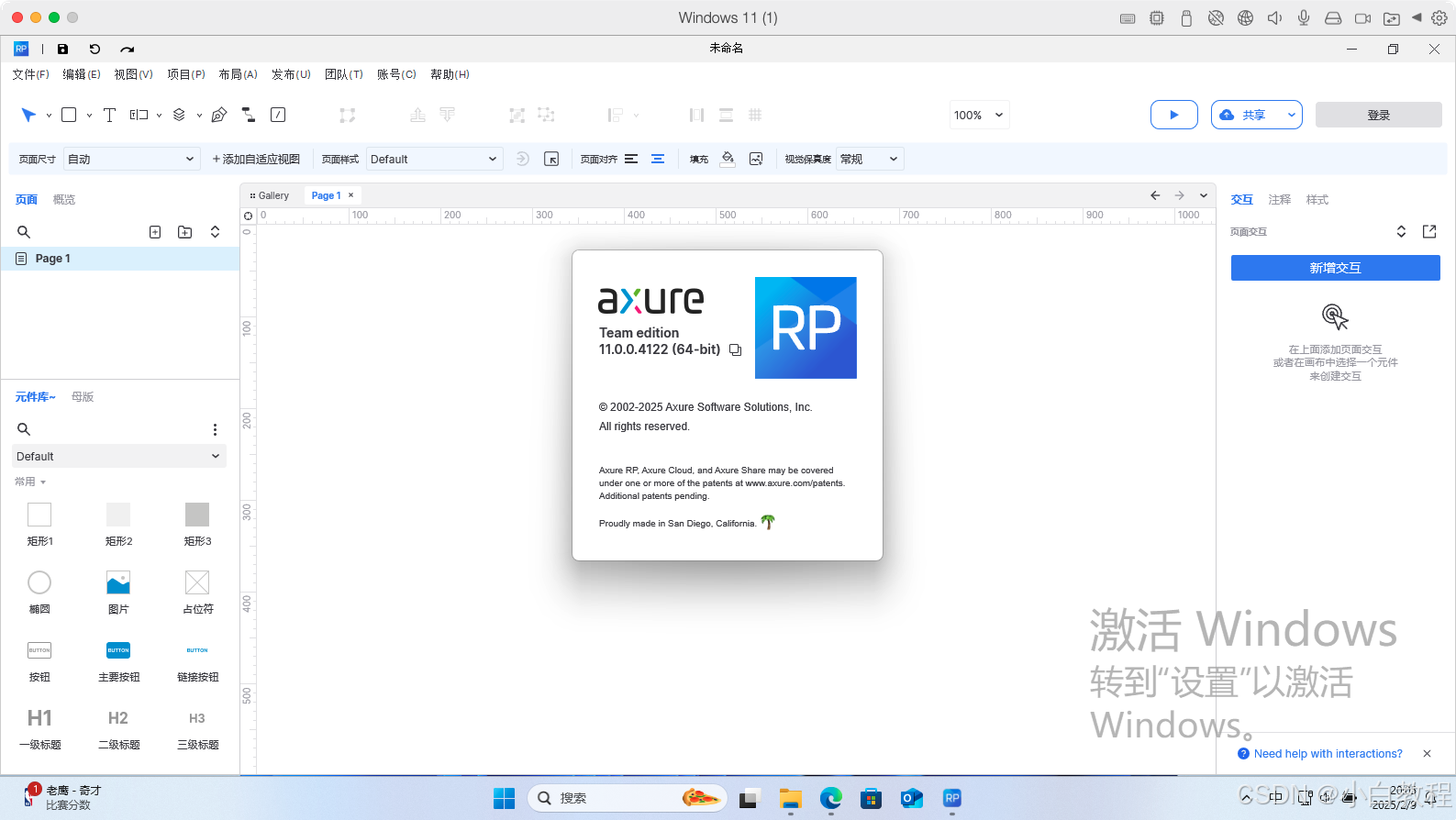Select the connector tool

click(x=249, y=115)
